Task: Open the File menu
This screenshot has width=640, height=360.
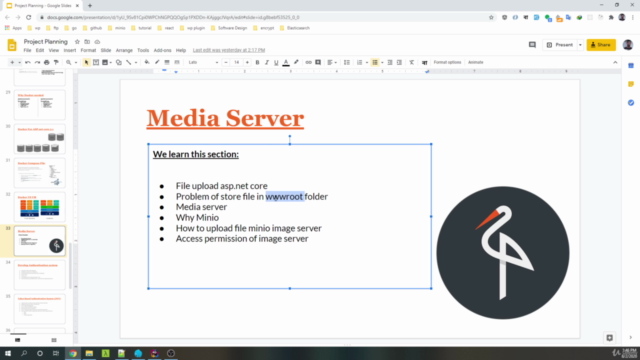Action: point(27,50)
